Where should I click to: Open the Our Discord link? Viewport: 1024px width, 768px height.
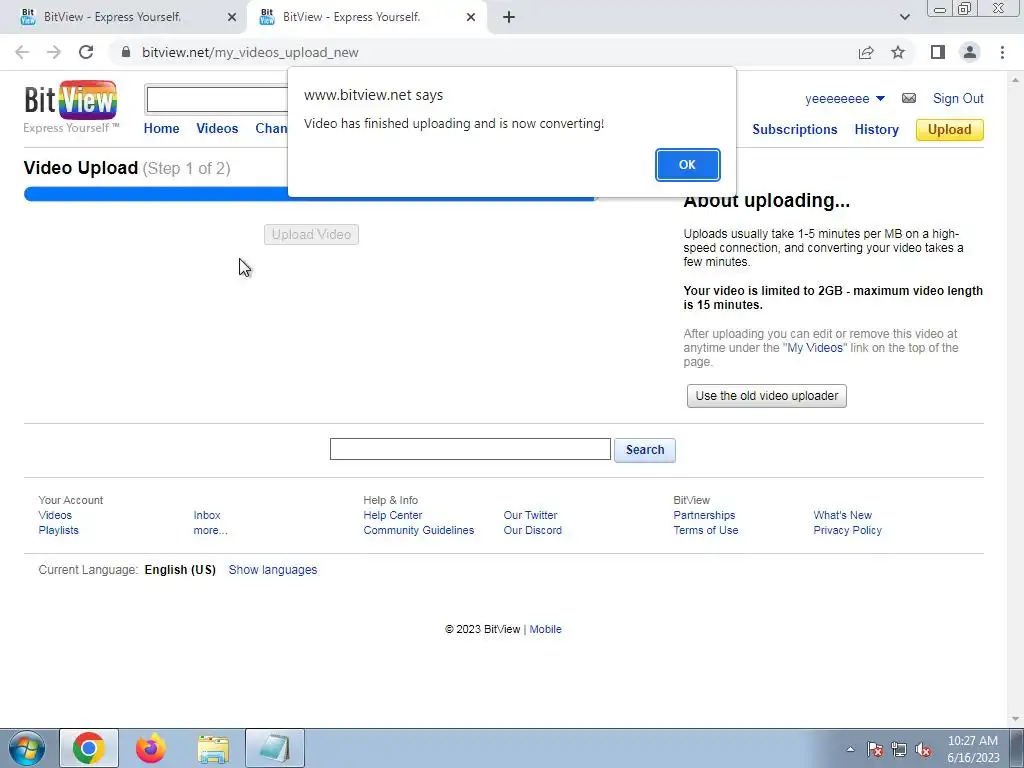point(532,530)
